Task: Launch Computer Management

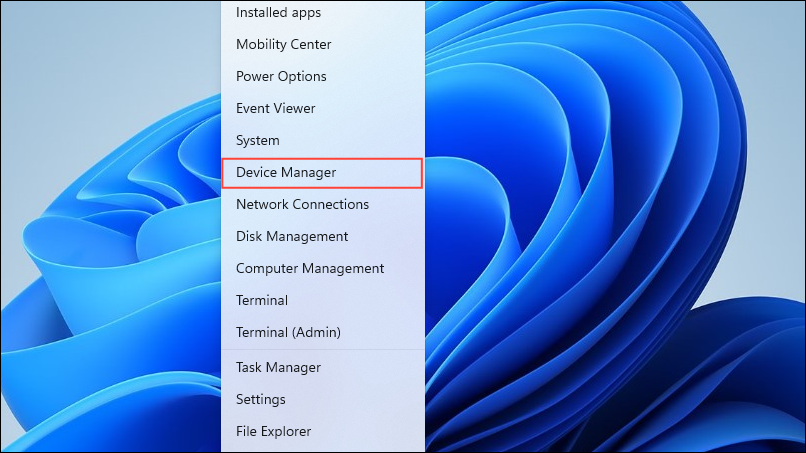Action: coord(323,268)
